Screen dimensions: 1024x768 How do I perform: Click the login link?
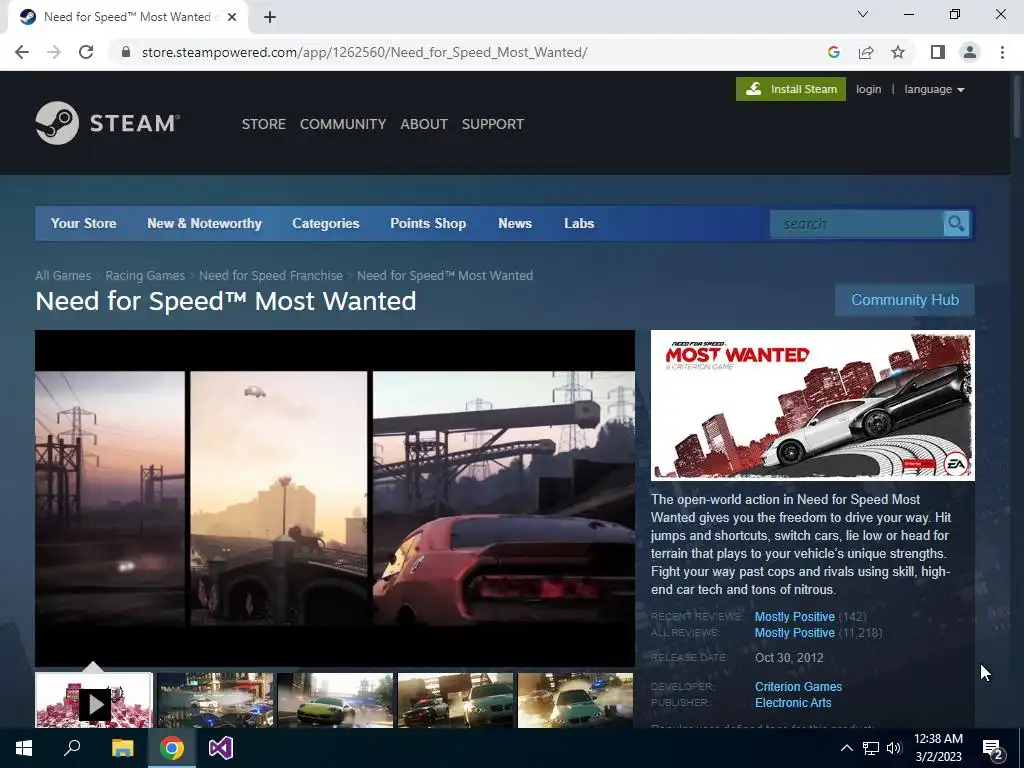[x=869, y=89]
